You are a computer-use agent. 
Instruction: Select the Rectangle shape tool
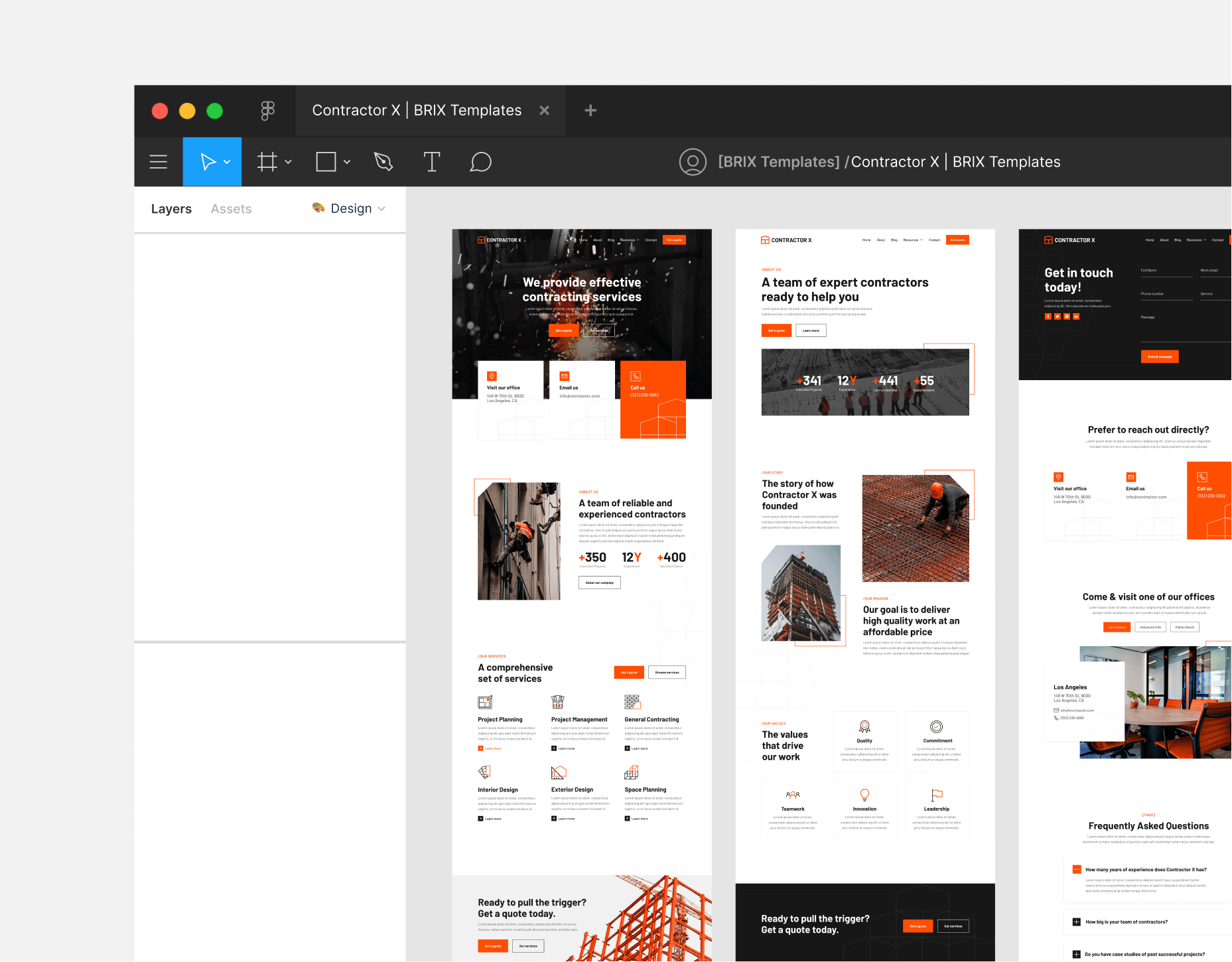(x=326, y=162)
